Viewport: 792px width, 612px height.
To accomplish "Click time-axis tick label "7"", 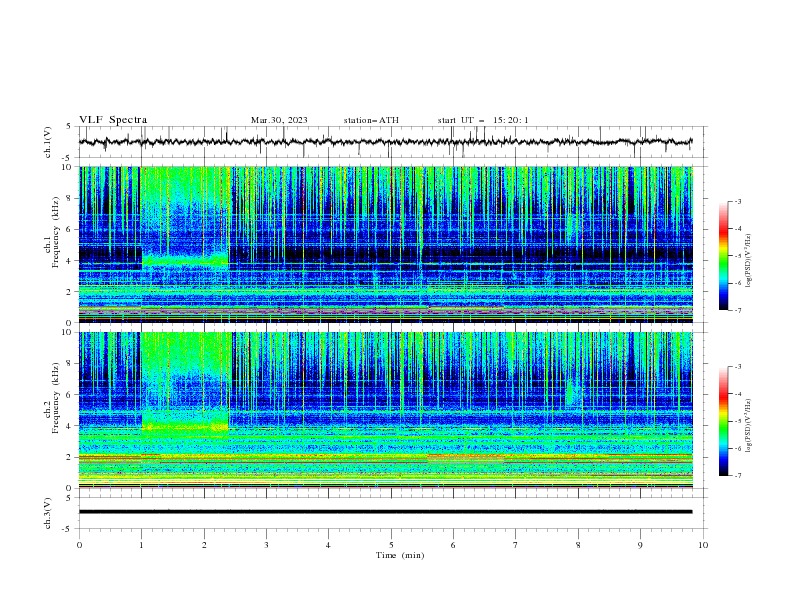I will point(516,545).
